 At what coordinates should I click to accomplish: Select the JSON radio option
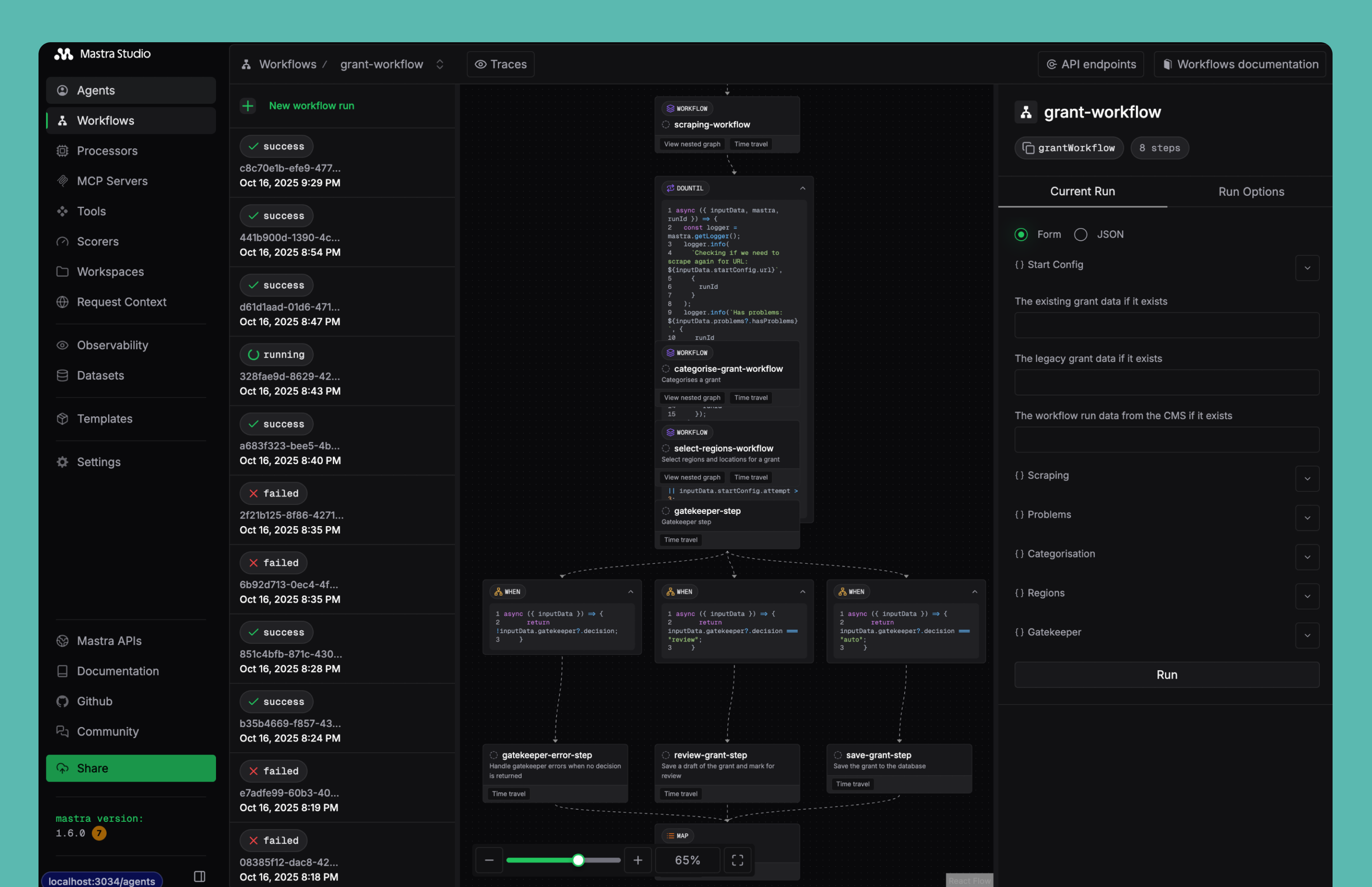[x=1080, y=235]
